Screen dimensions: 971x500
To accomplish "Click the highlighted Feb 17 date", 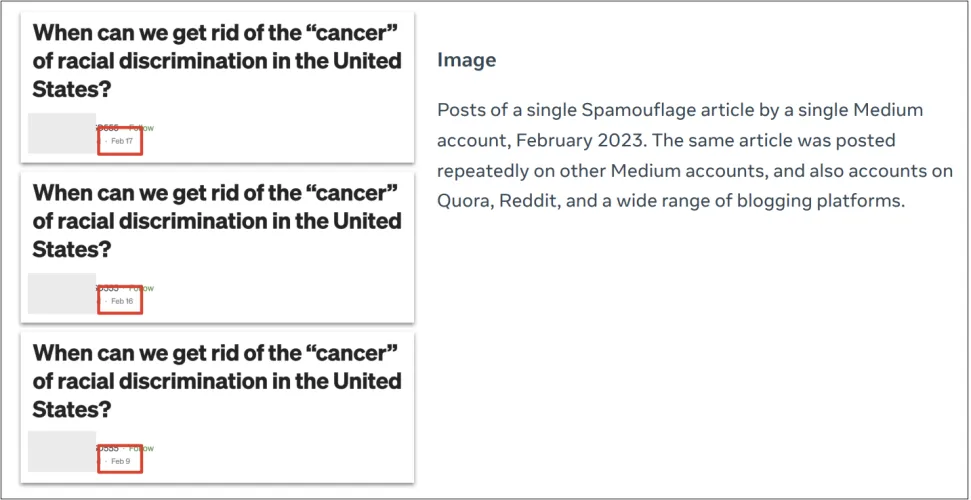I will click(121, 142).
